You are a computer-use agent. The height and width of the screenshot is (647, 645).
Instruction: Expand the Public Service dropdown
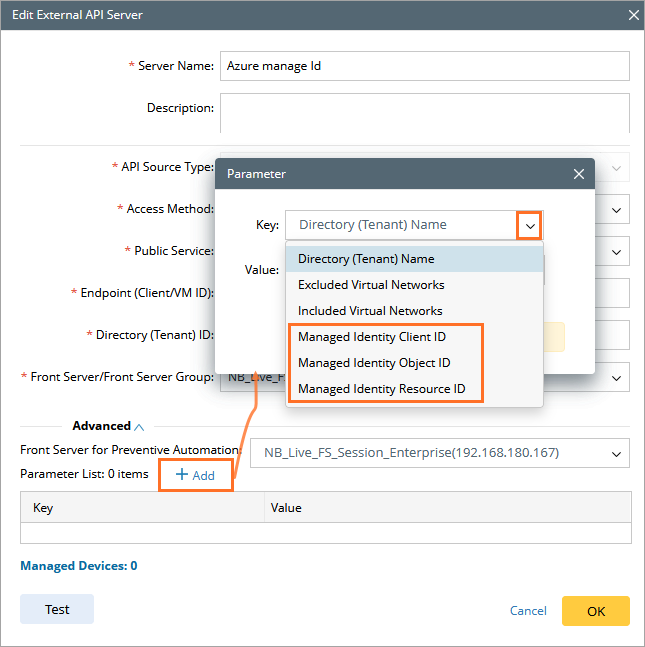pos(617,251)
